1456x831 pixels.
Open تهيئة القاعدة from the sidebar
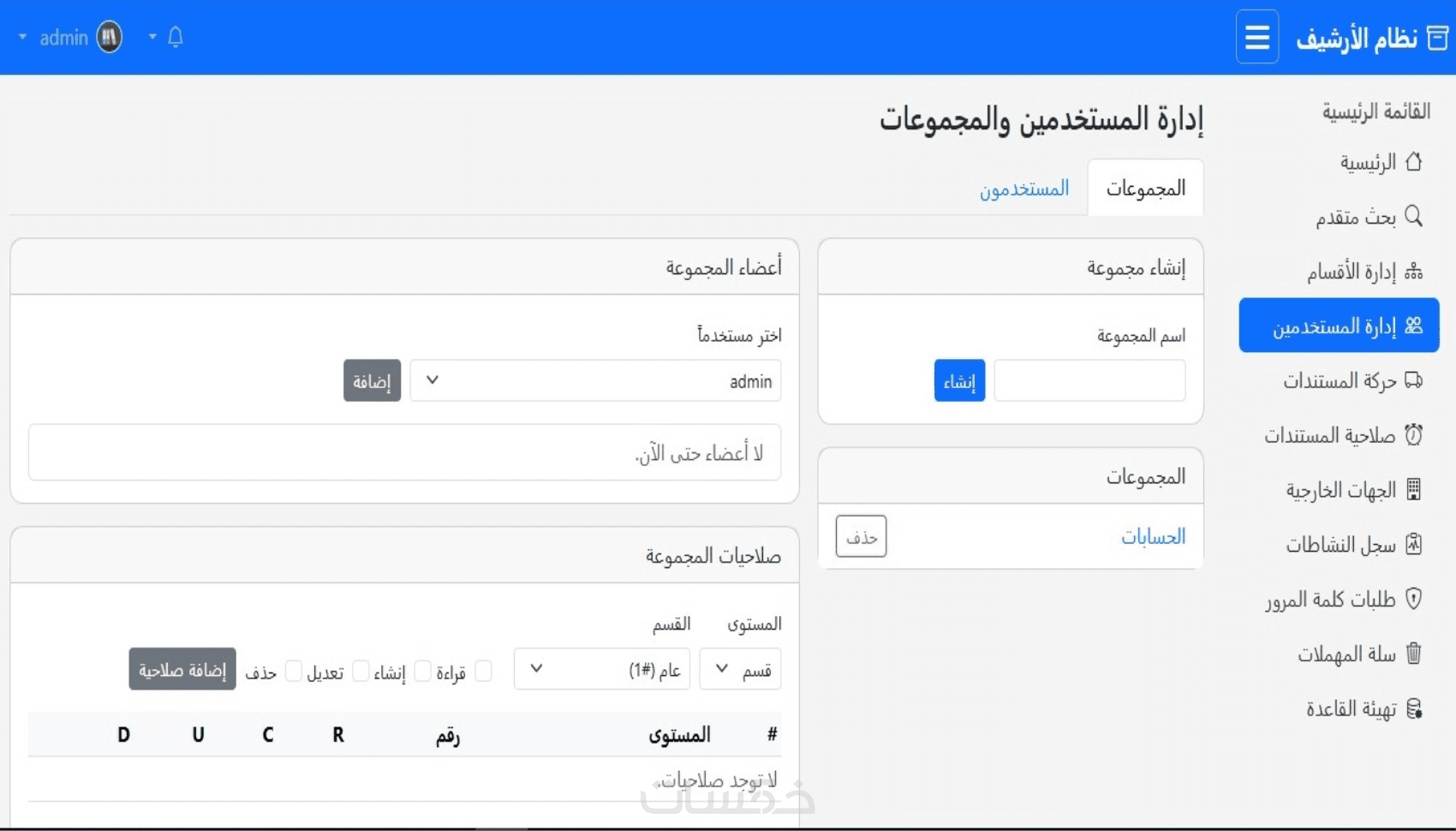(x=1340, y=708)
